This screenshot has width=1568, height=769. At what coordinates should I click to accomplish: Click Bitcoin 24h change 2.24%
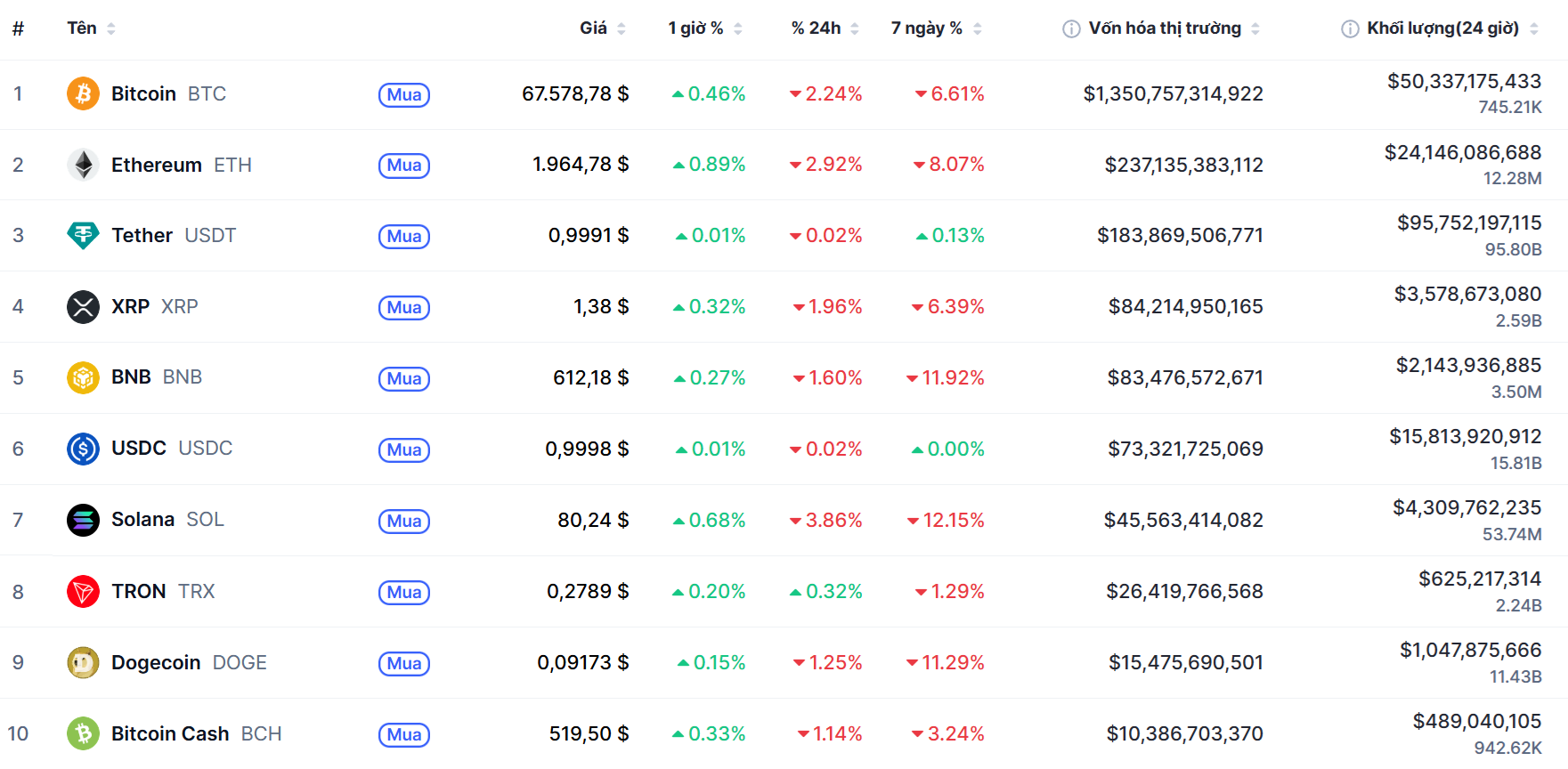[825, 93]
